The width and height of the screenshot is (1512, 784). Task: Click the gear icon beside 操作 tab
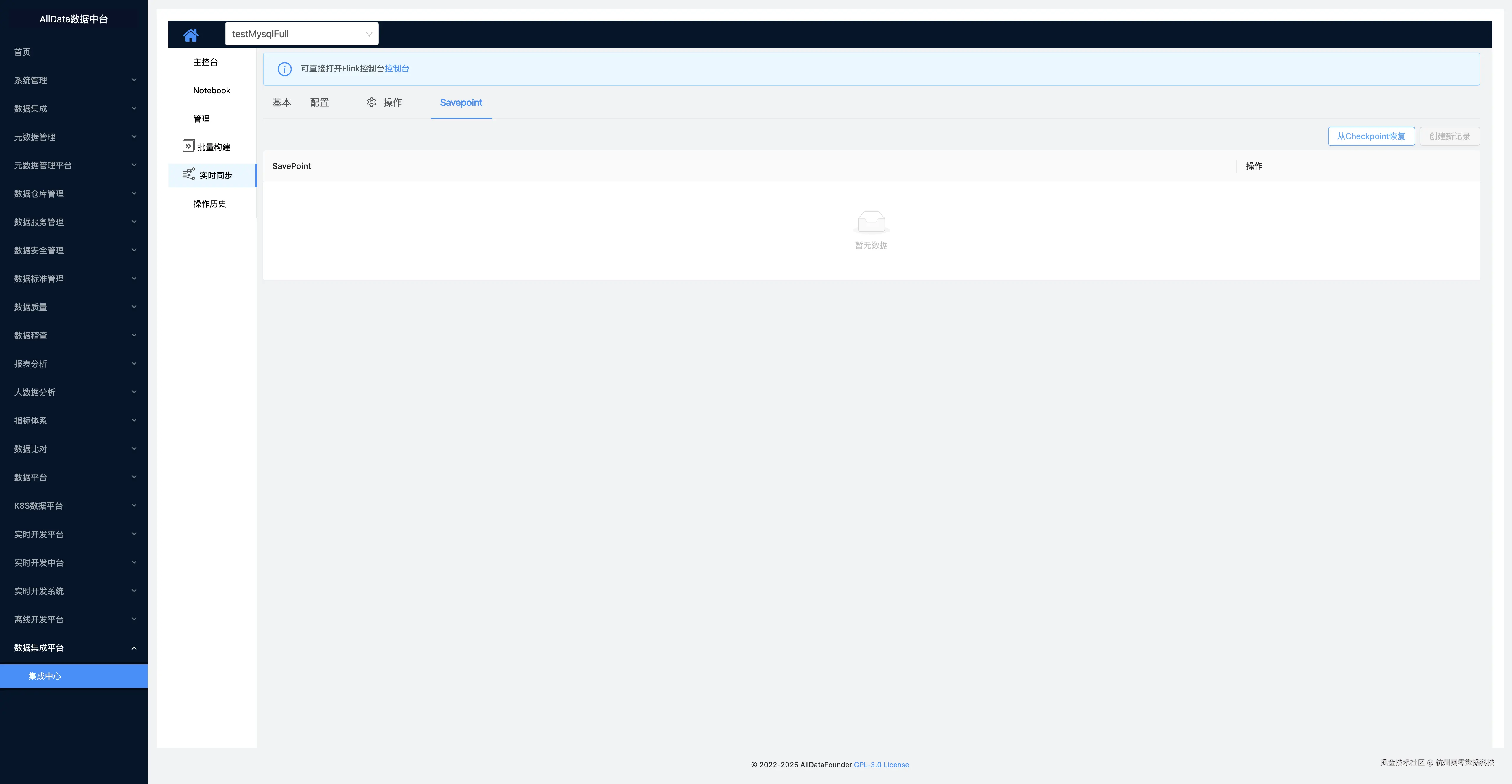(372, 102)
